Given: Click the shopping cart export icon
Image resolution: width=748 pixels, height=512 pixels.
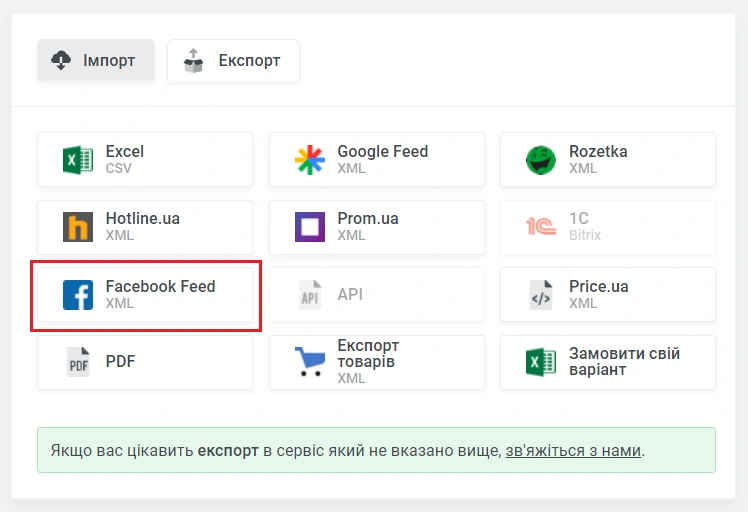Looking at the screenshot, I should [x=310, y=362].
